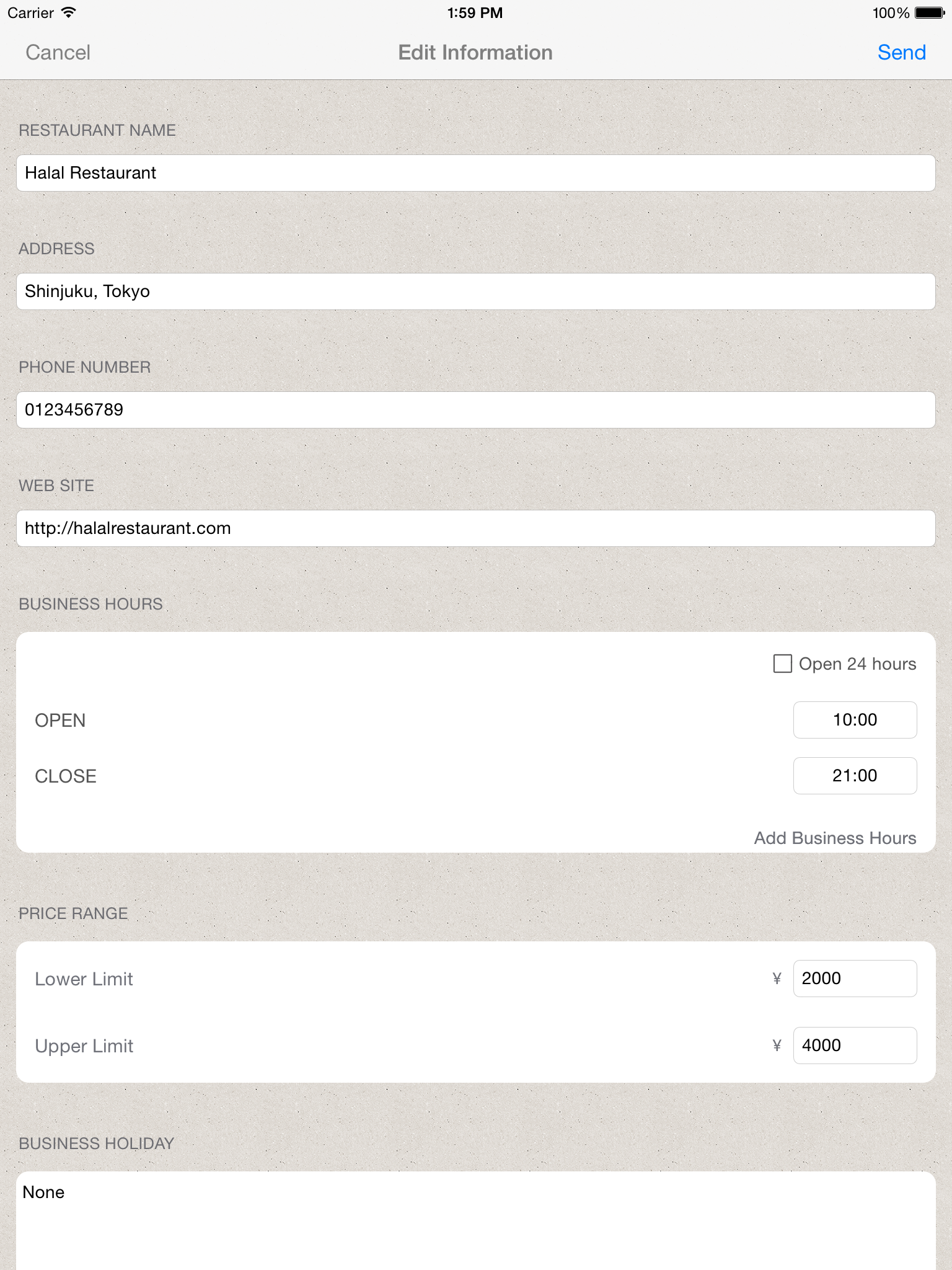
Task: Tap the status bar clock
Action: point(475,13)
